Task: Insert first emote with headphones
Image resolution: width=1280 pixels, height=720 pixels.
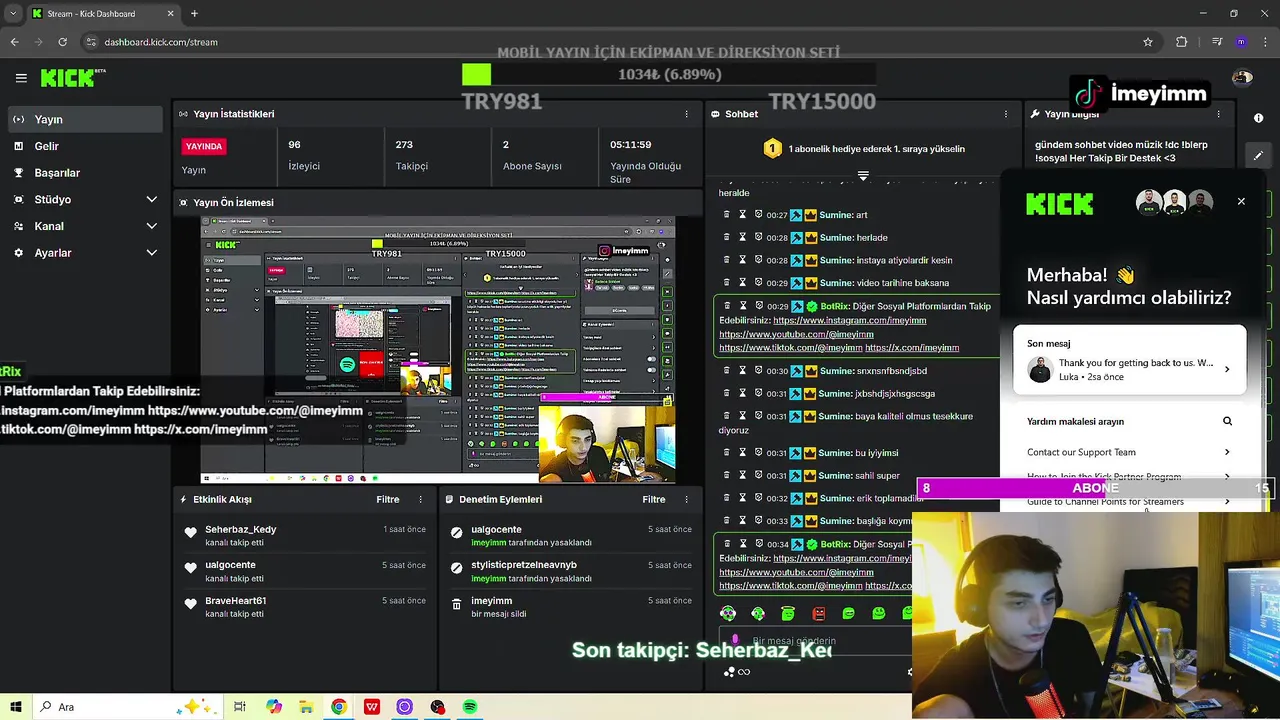Action: pyautogui.click(x=728, y=613)
